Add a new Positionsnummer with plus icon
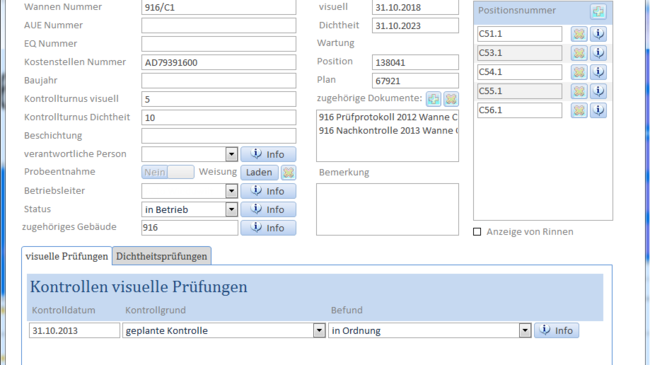Screen dimensions: 650x365 pos(598,11)
